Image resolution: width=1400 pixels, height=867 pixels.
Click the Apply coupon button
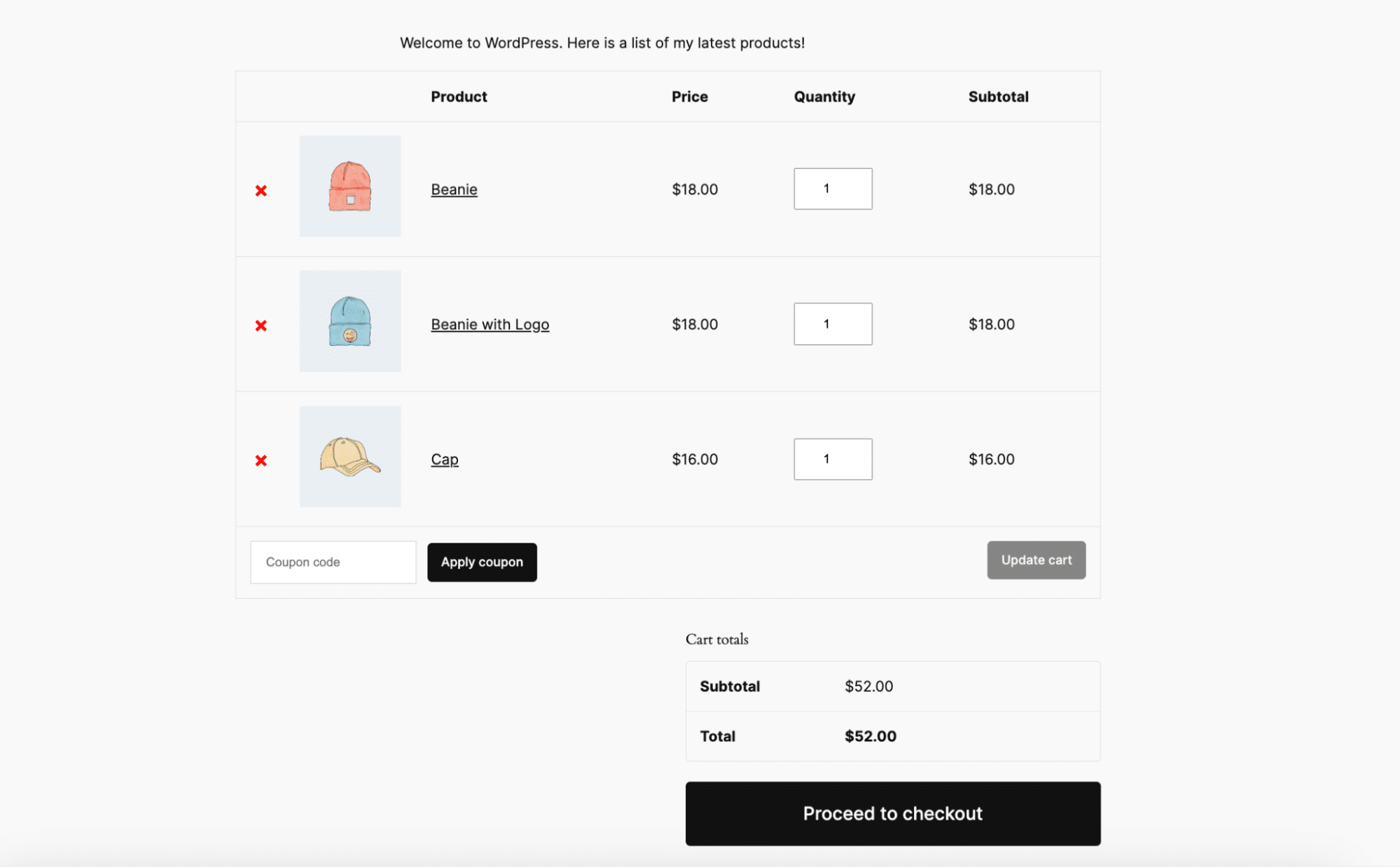482,561
